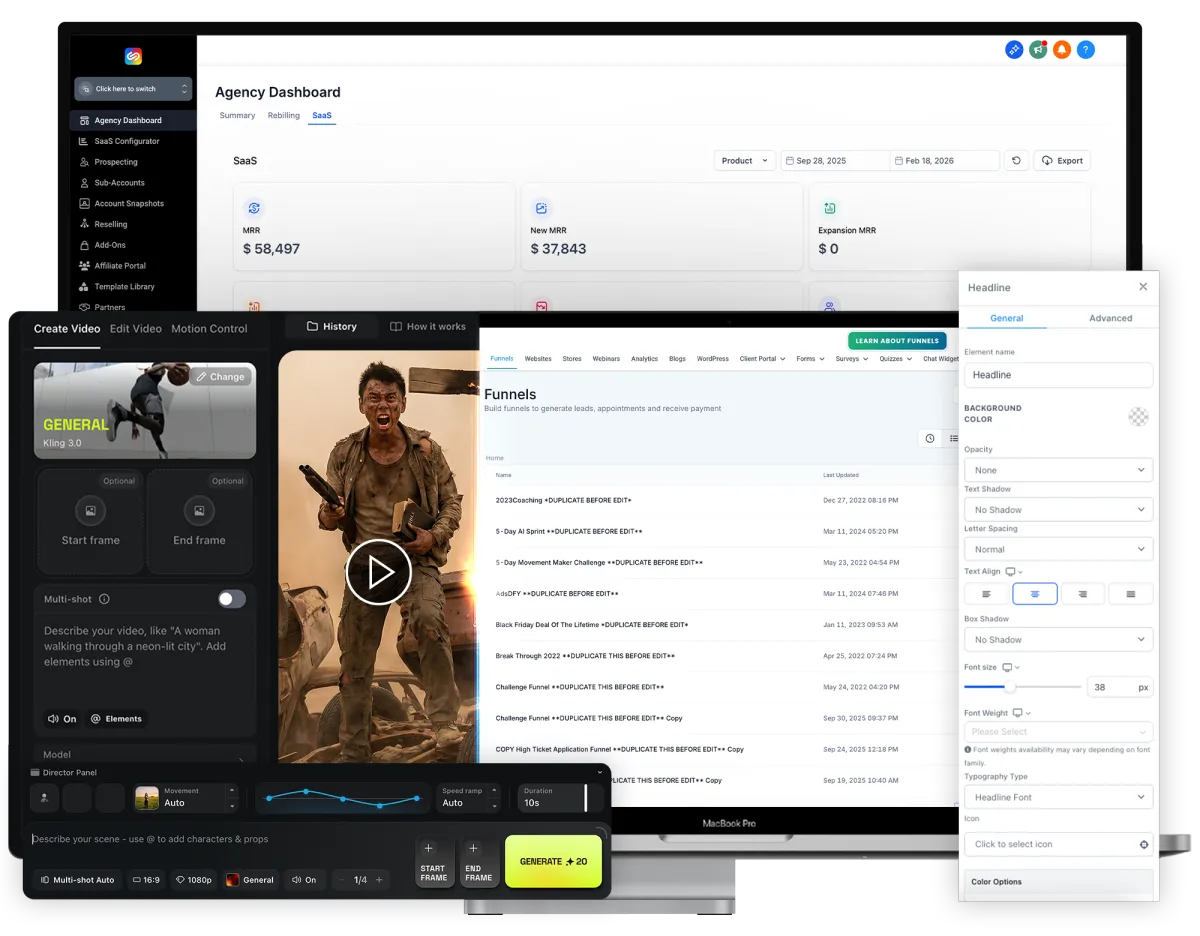Screen dimensions: 1200x936
Task: Select left text align in Headline panel
Action: coord(986,594)
